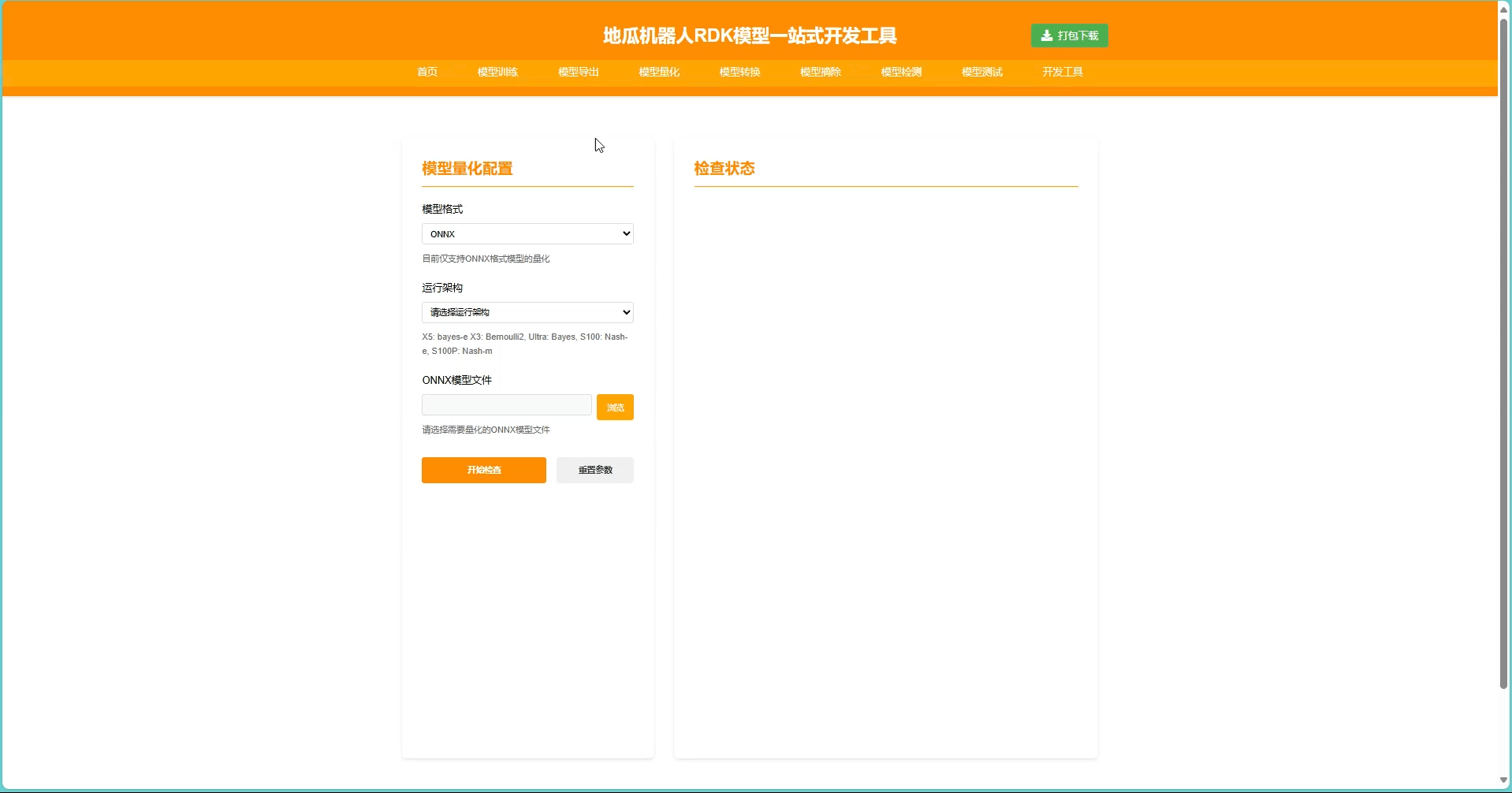Go to 模型训练 page
Image resolution: width=1512 pixels, height=793 pixels.
(497, 72)
